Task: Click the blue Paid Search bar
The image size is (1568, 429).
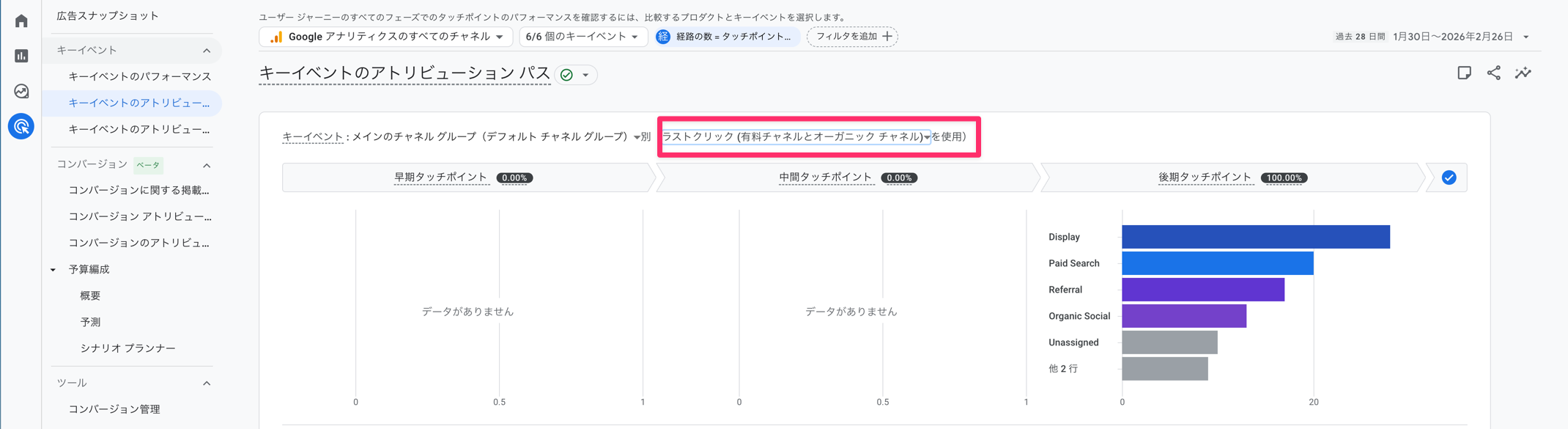Action: [x=1217, y=263]
